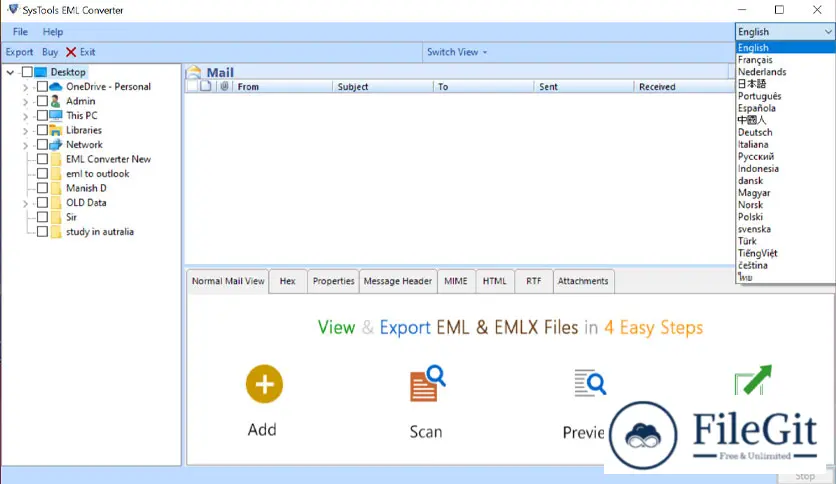The image size is (836, 484).
Task: Click the This PC monitor icon
Action: (x=55, y=115)
